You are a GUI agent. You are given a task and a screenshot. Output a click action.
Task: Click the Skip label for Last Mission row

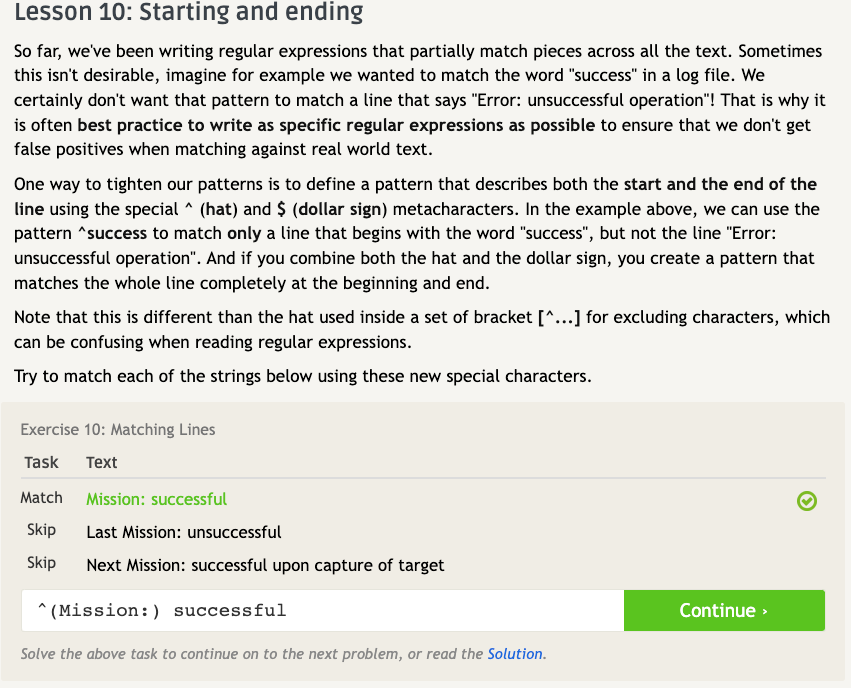pyautogui.click(x=41, y=530)
